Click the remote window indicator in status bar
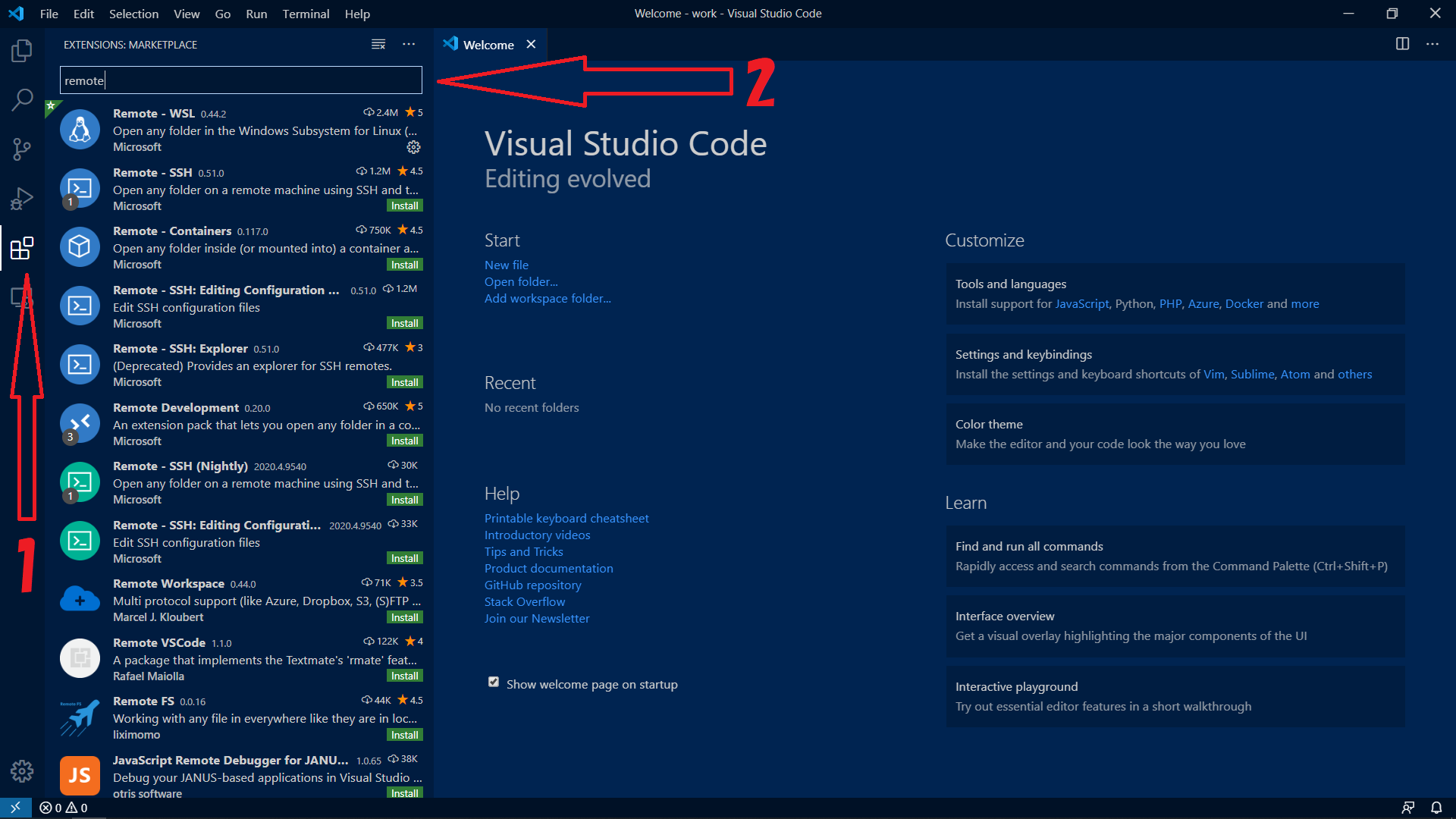The height and width of the screenshot is (819, 1456). coord(14,808)
